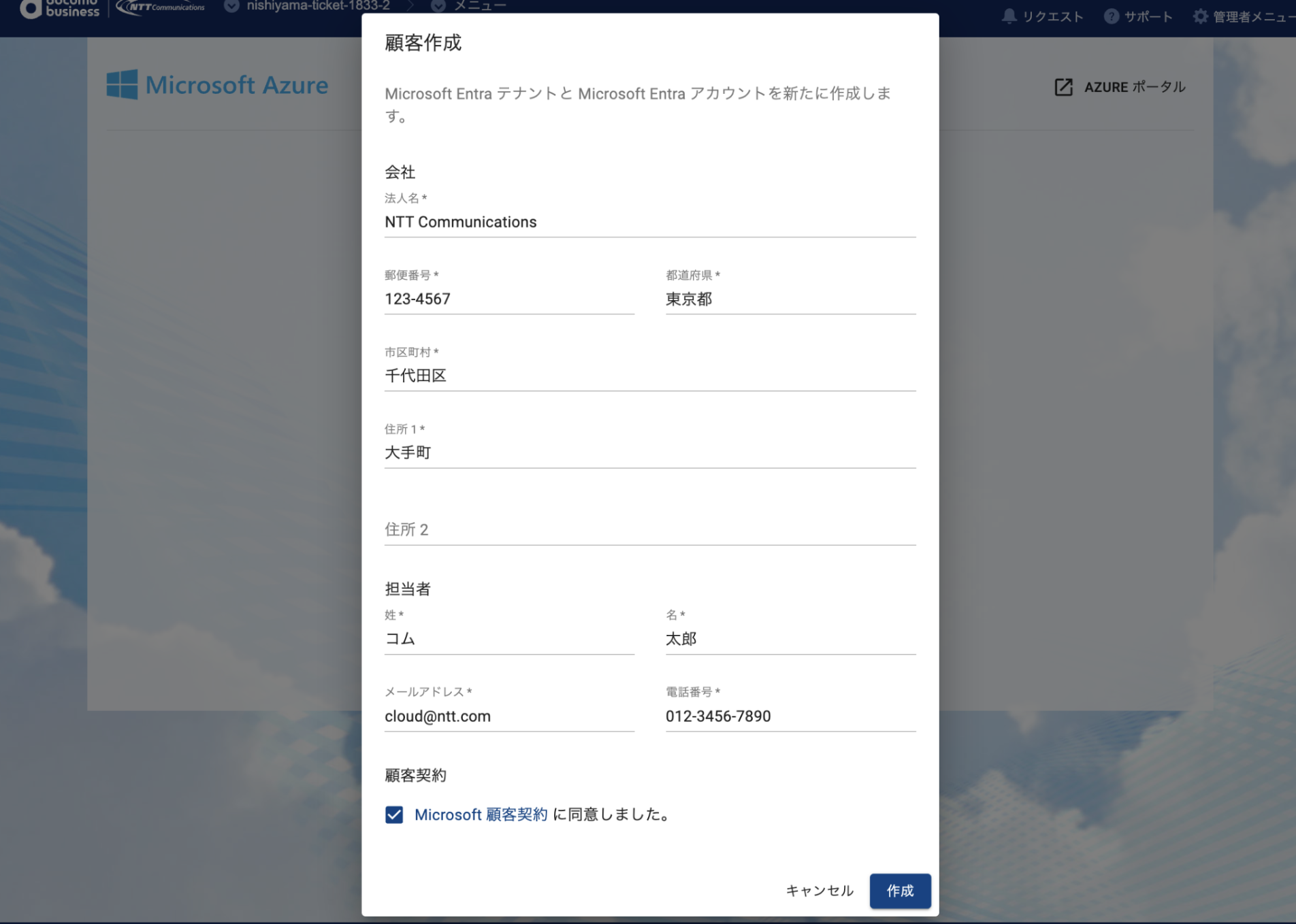This screenshot has width=1296, height=924.
Task: Open the リクエスト menu
Action: 1042,16
